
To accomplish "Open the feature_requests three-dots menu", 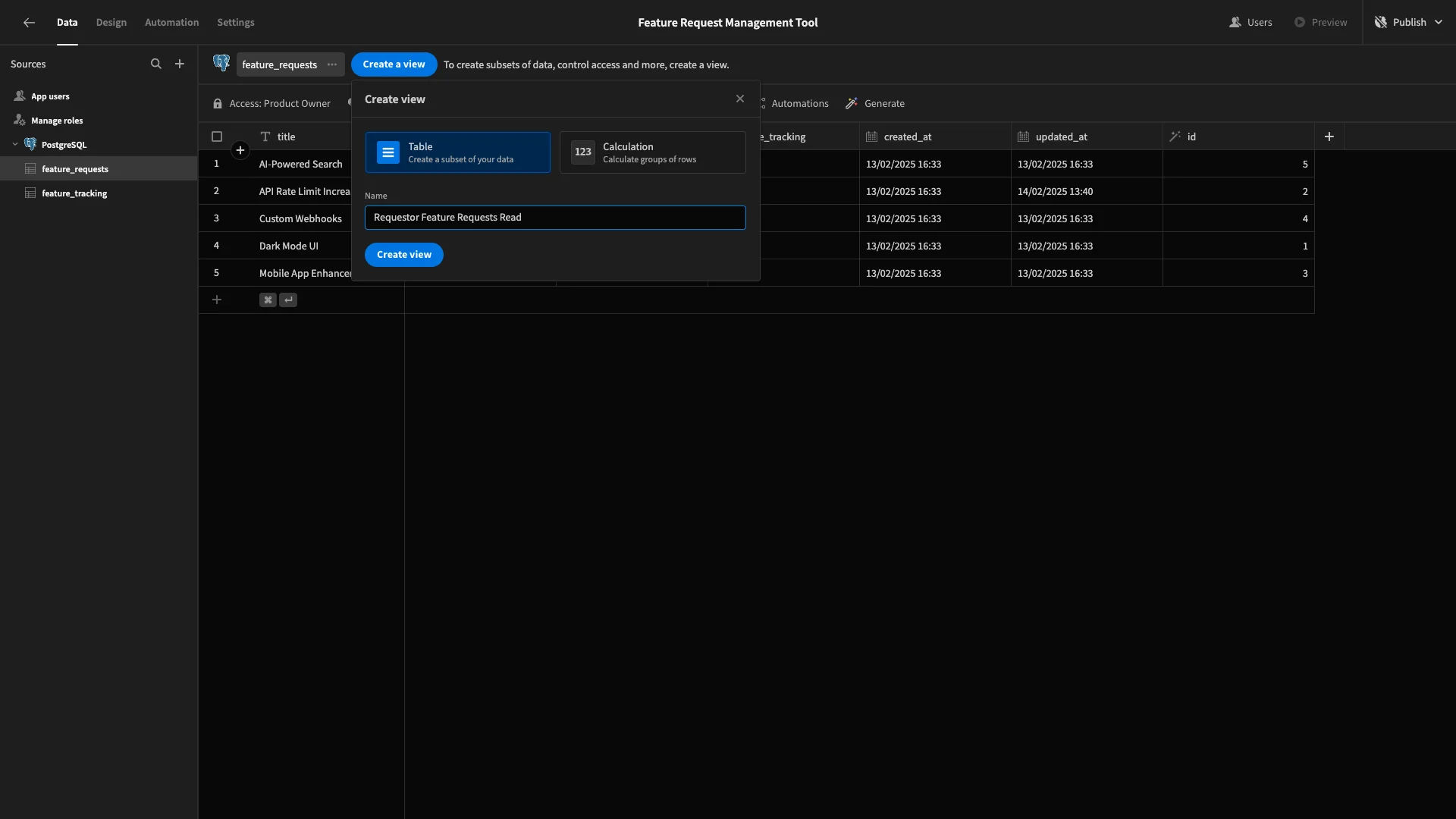I will pyautogui.click(x=332, y=64).
